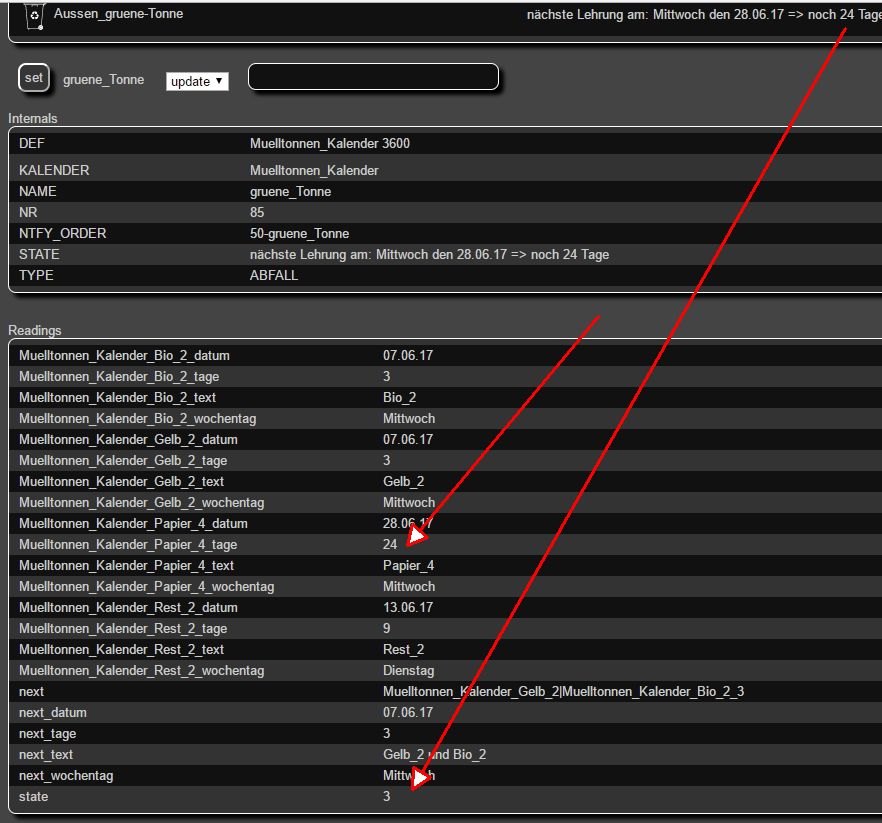882x823 pixels.
Task: Click the Internals section heading
Action: coord(33,119)
